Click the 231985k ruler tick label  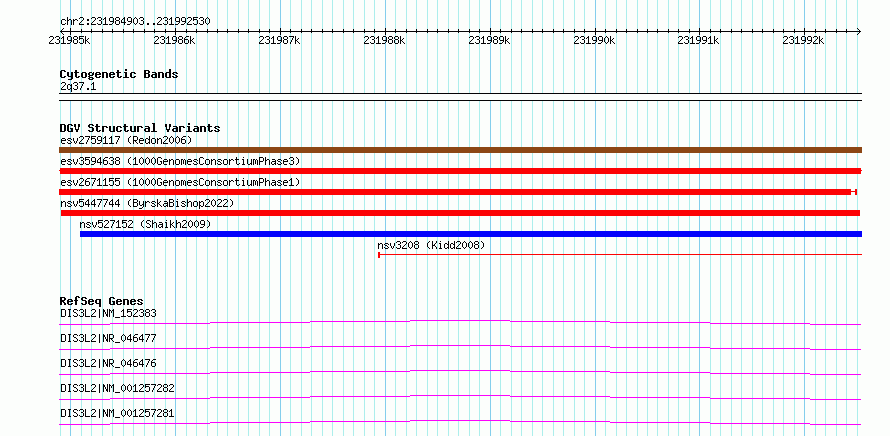click(69, 40)
